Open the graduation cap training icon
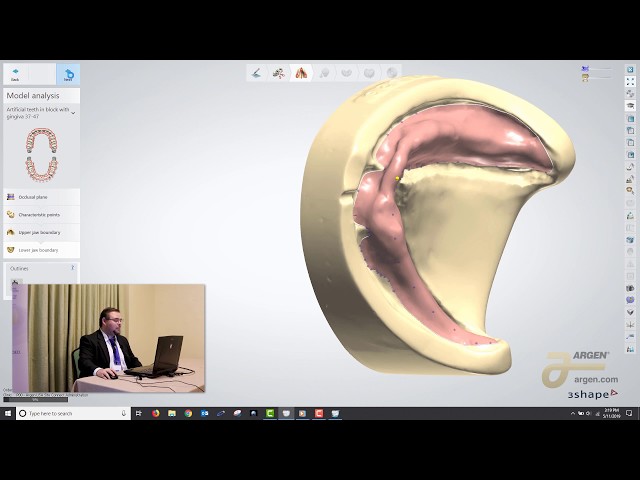This screenshot has height=480, width=640. click(630, 106)
